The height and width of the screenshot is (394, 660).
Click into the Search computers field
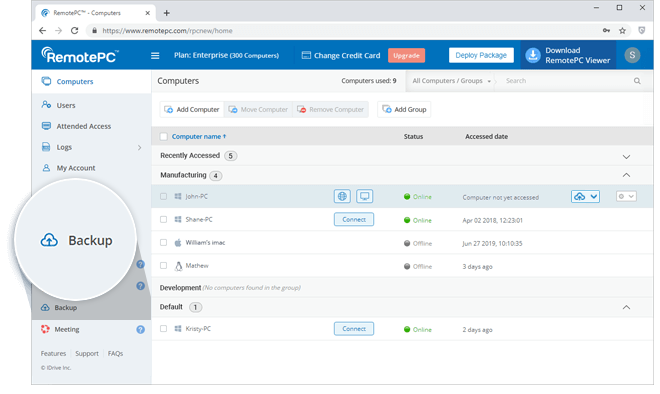point(564,81)
